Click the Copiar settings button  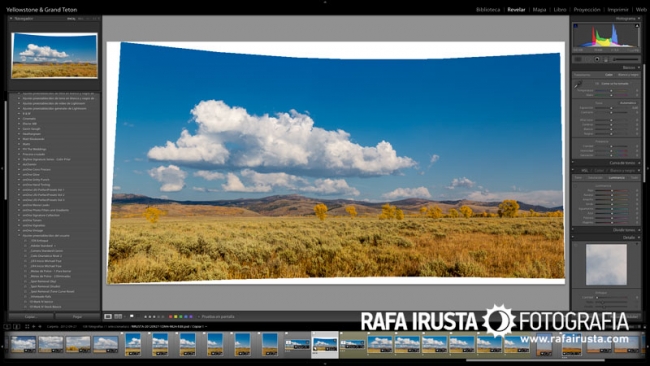pos(31,317)
